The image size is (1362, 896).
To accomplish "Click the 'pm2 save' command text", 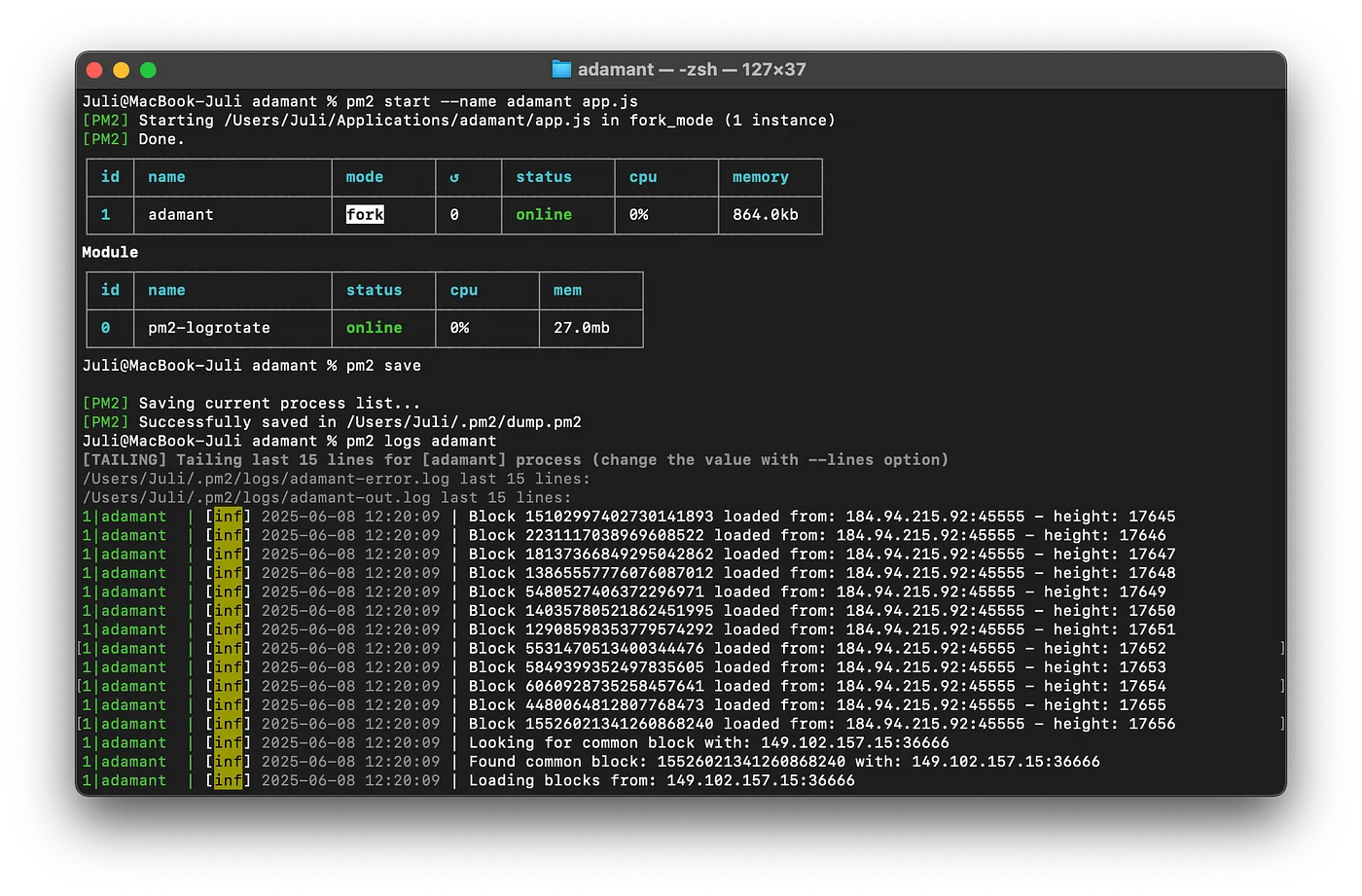I will pyautogui.click(x=383, y=366).
